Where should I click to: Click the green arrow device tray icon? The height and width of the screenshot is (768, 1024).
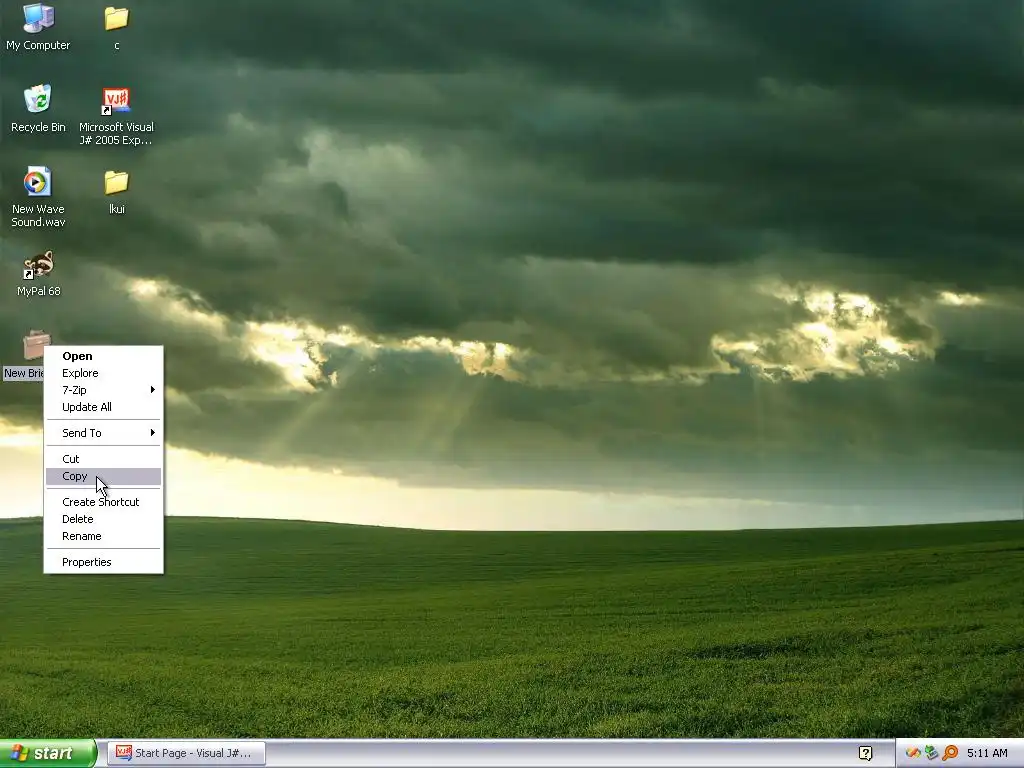click(931, 753)
